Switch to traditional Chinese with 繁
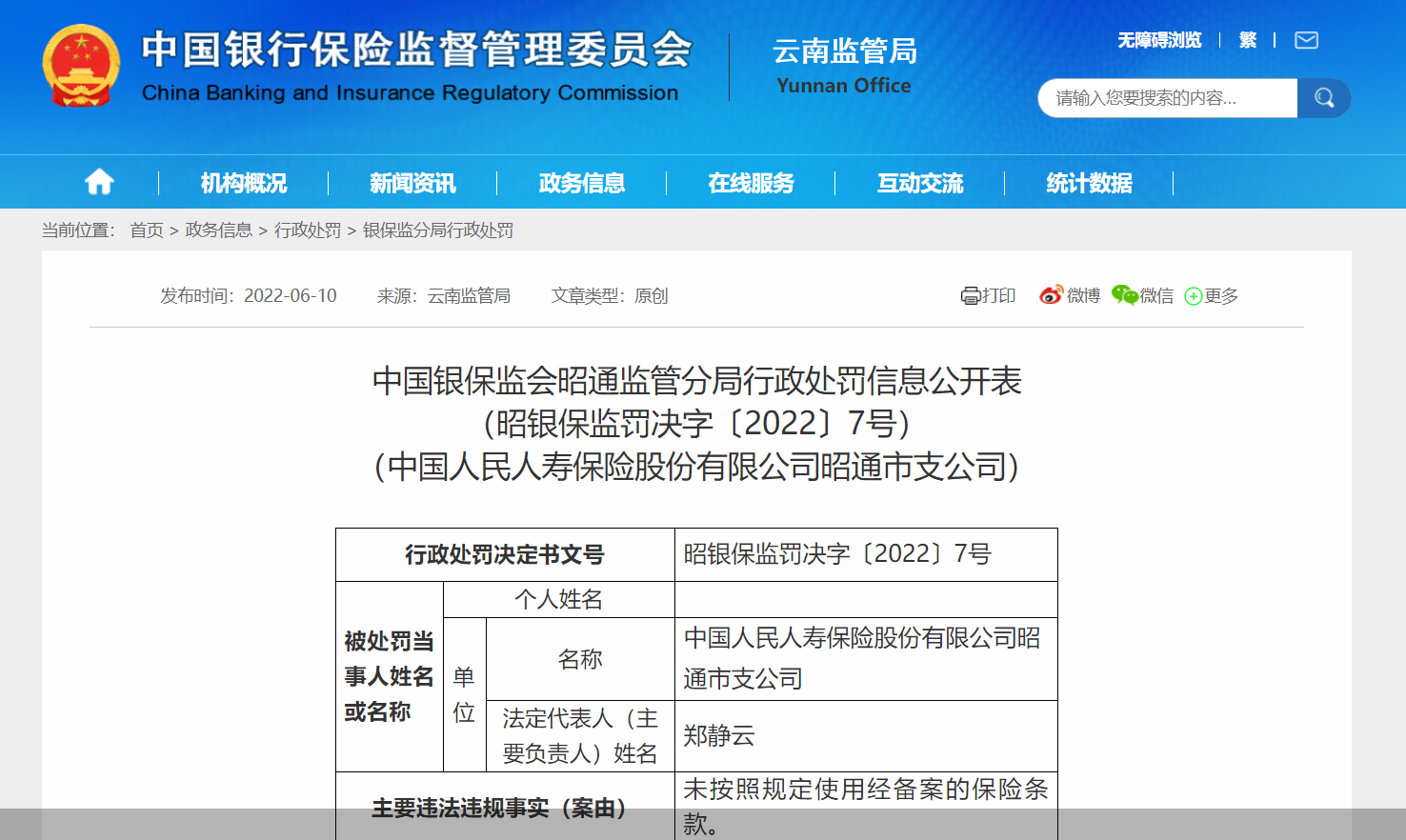 [x=1248, y=40]
